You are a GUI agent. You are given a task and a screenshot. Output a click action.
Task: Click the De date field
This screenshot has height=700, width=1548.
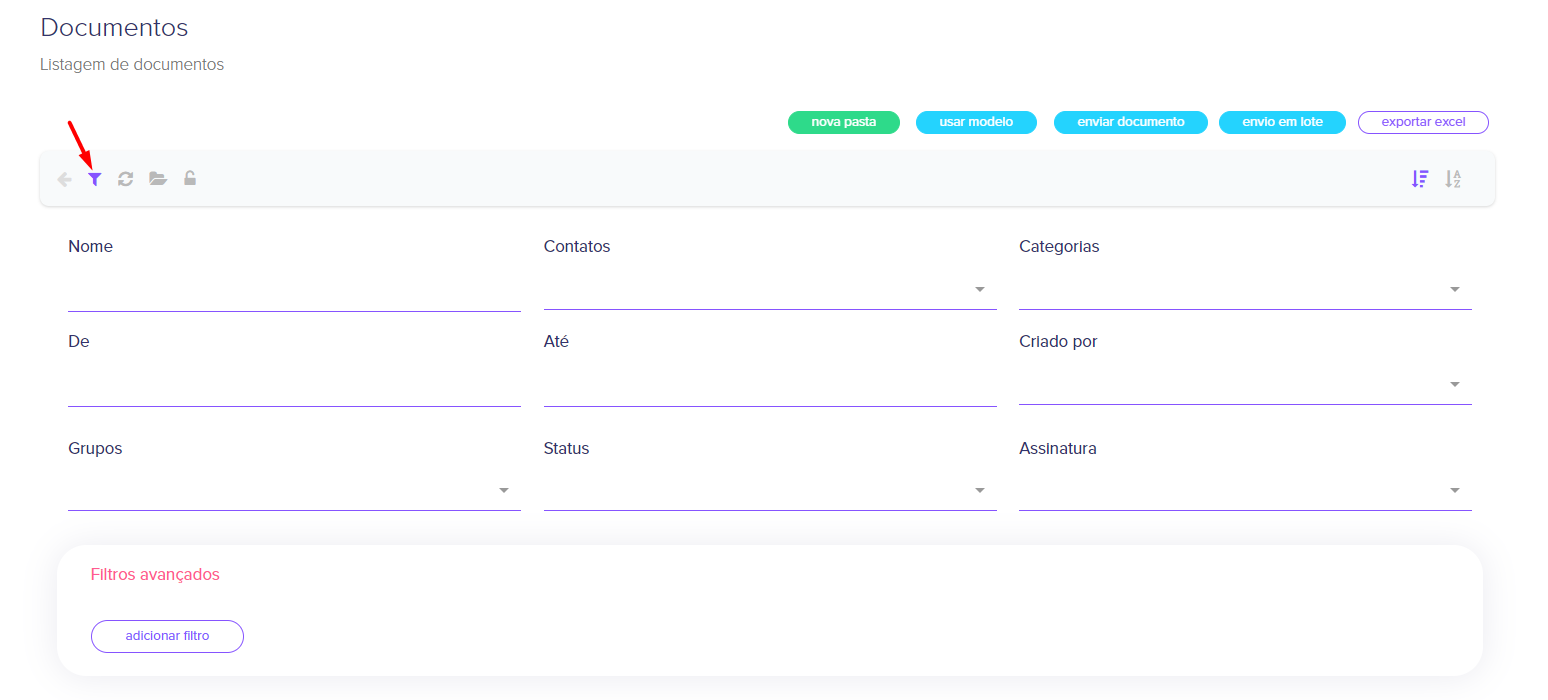(x=294, y=387)
